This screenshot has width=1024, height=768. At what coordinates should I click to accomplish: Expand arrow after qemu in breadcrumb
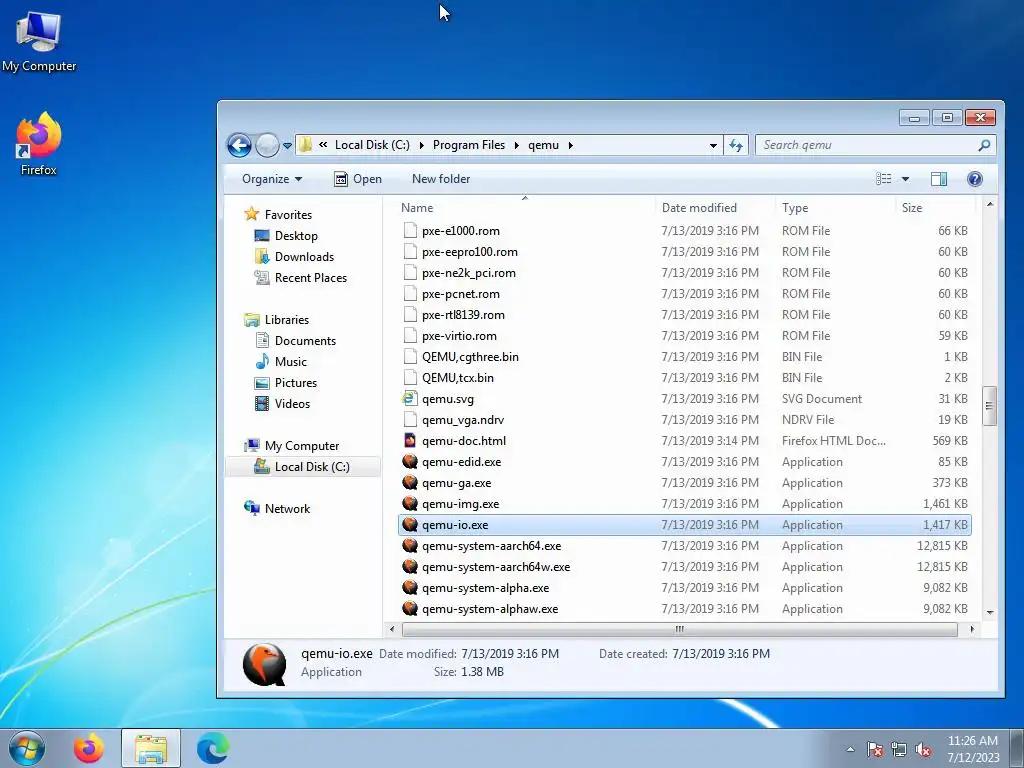click(x=570, y=145)
